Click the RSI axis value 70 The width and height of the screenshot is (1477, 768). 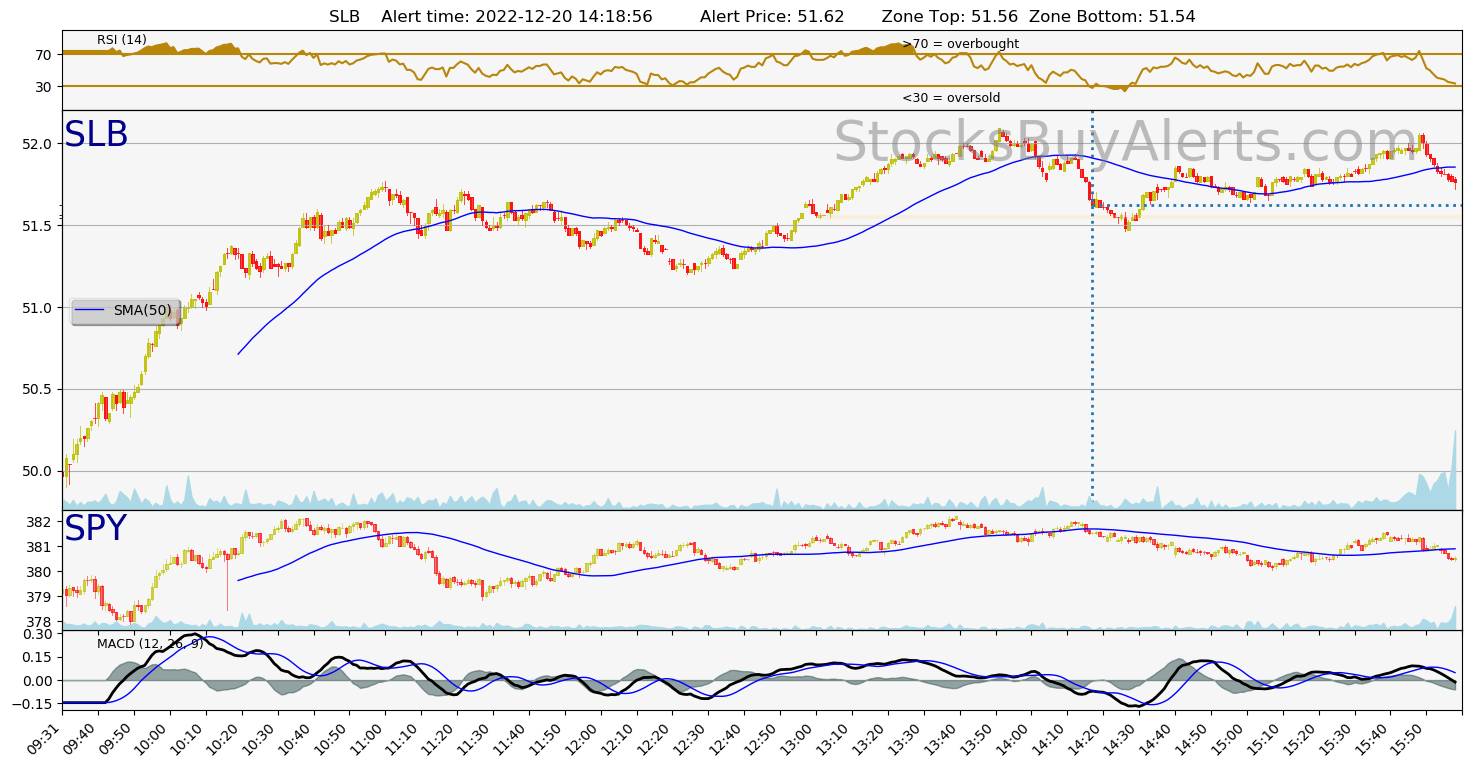(x=43, y=55)
